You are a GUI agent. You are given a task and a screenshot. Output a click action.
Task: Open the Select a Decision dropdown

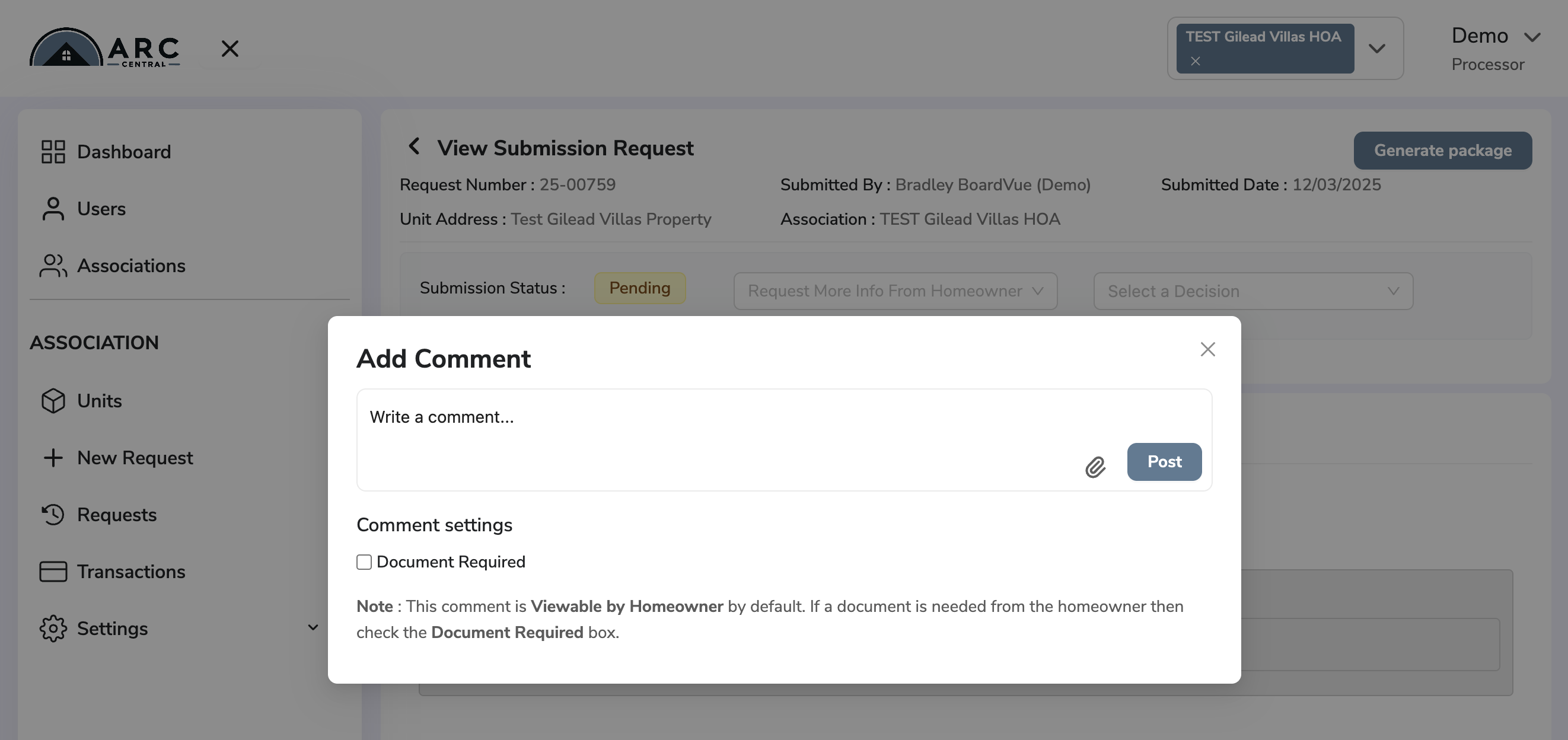point(1253,291)
